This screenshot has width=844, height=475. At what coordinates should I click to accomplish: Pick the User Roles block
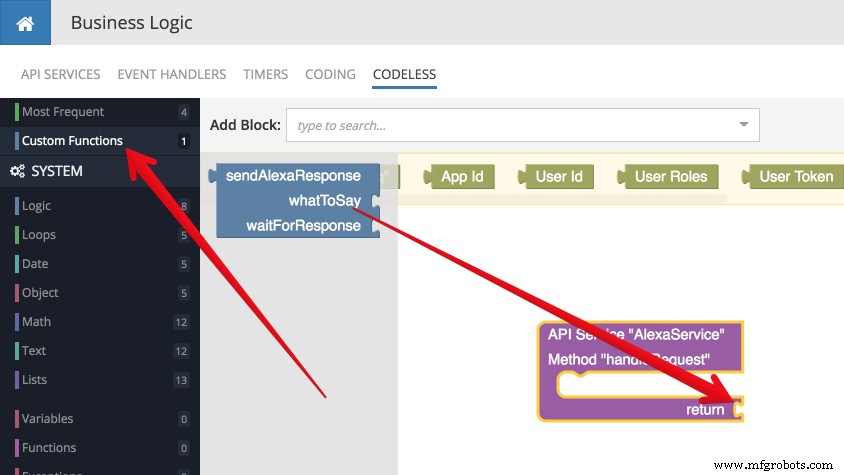tap(670, 177)
